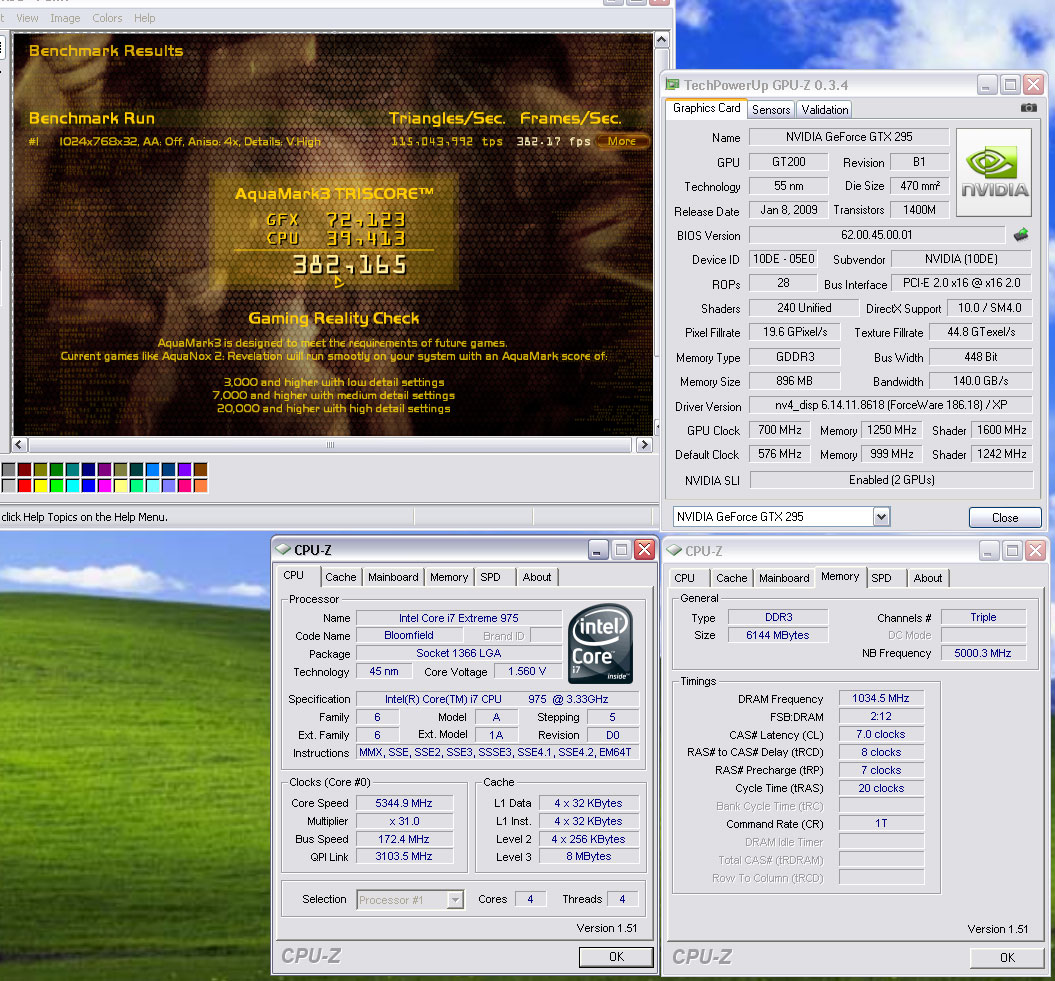Viewport: 1055px width, 981px height.
Task: Click the NVIDIA SLI value 'Enabled (2 GPUs)'
Action: (x=892, y=480)
